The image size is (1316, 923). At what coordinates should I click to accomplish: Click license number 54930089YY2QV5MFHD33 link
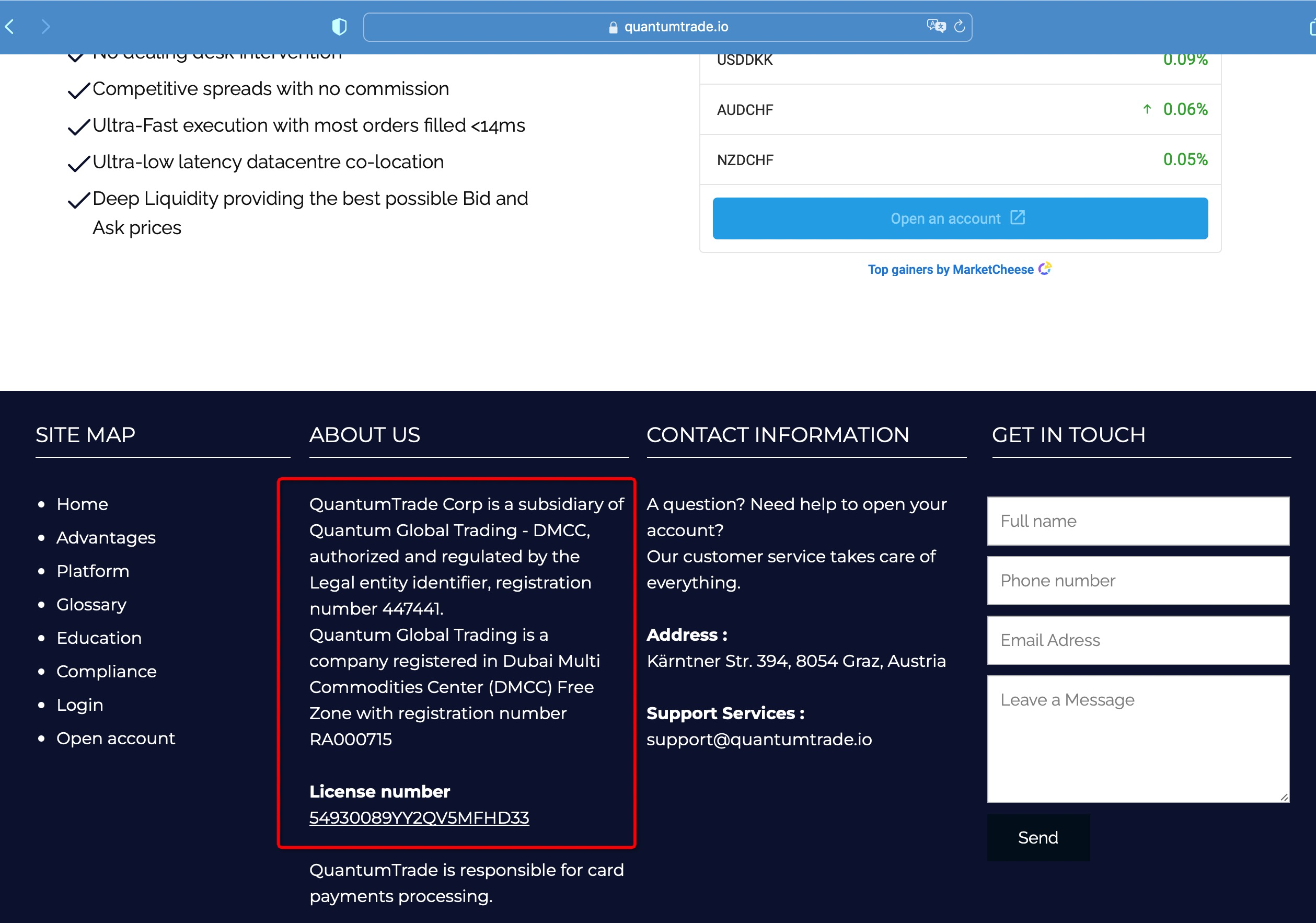click(x=419, y=817)
